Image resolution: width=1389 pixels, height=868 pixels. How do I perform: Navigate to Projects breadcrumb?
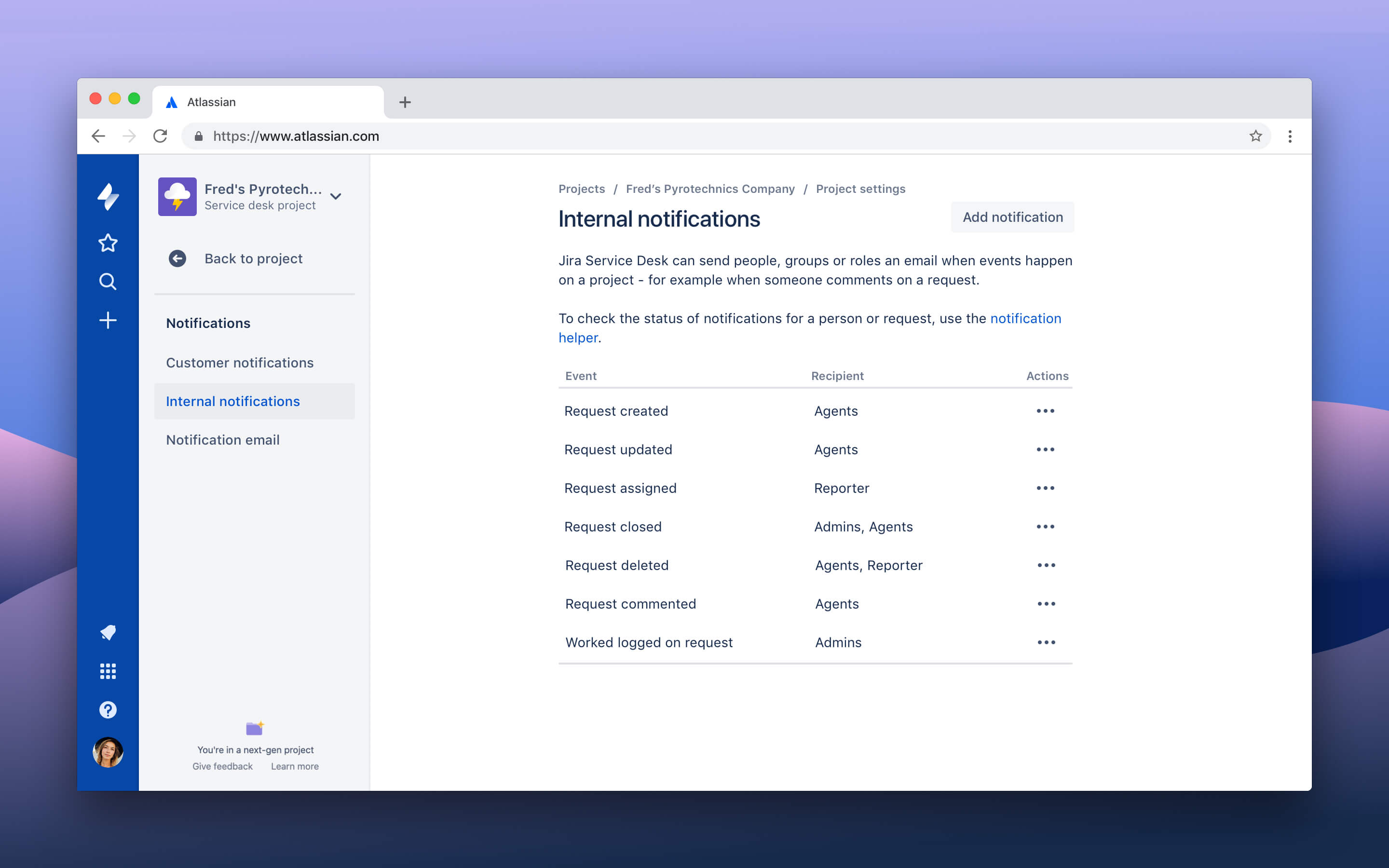[582, 189]
